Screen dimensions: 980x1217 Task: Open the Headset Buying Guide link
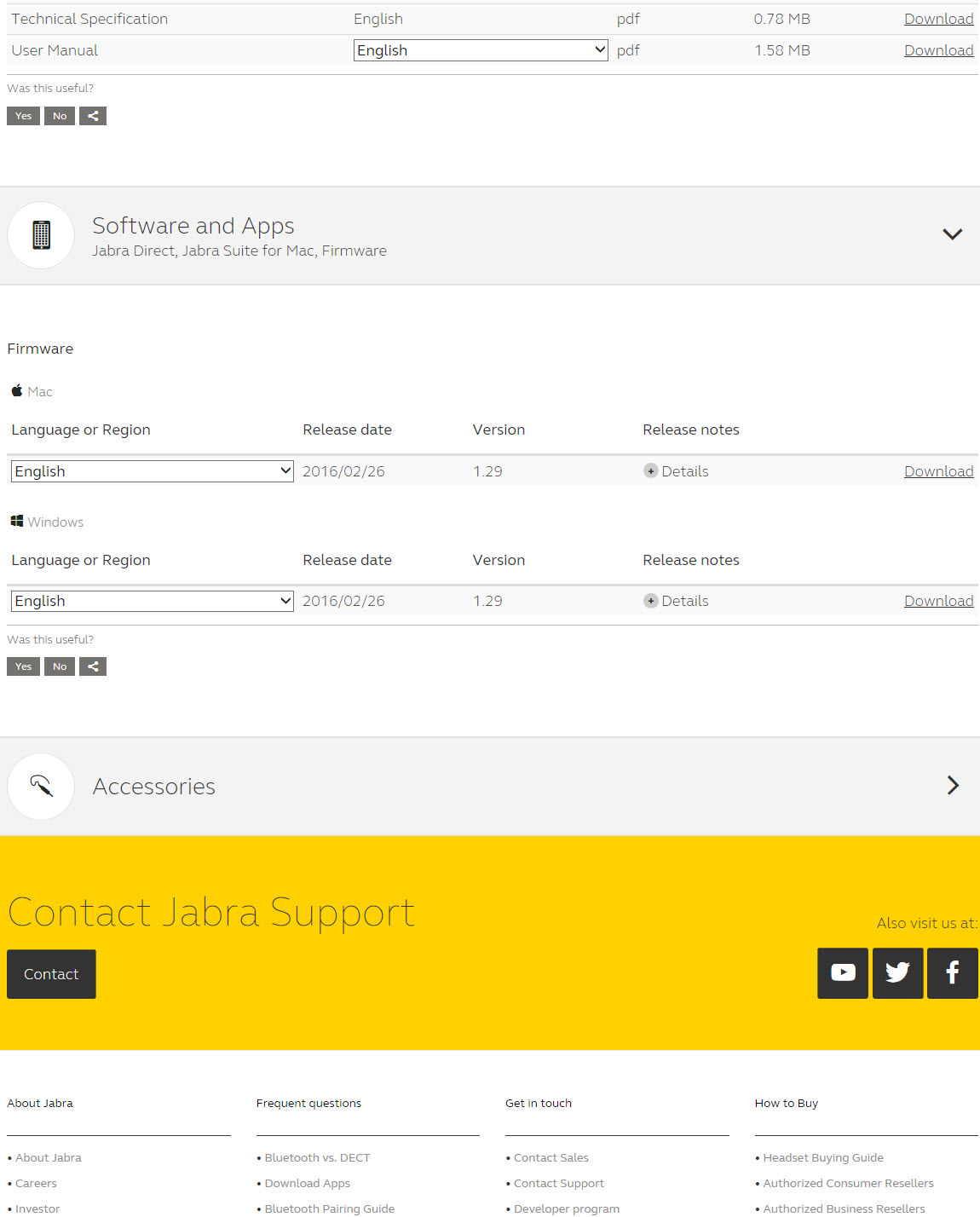click(x=823, y=1157)
